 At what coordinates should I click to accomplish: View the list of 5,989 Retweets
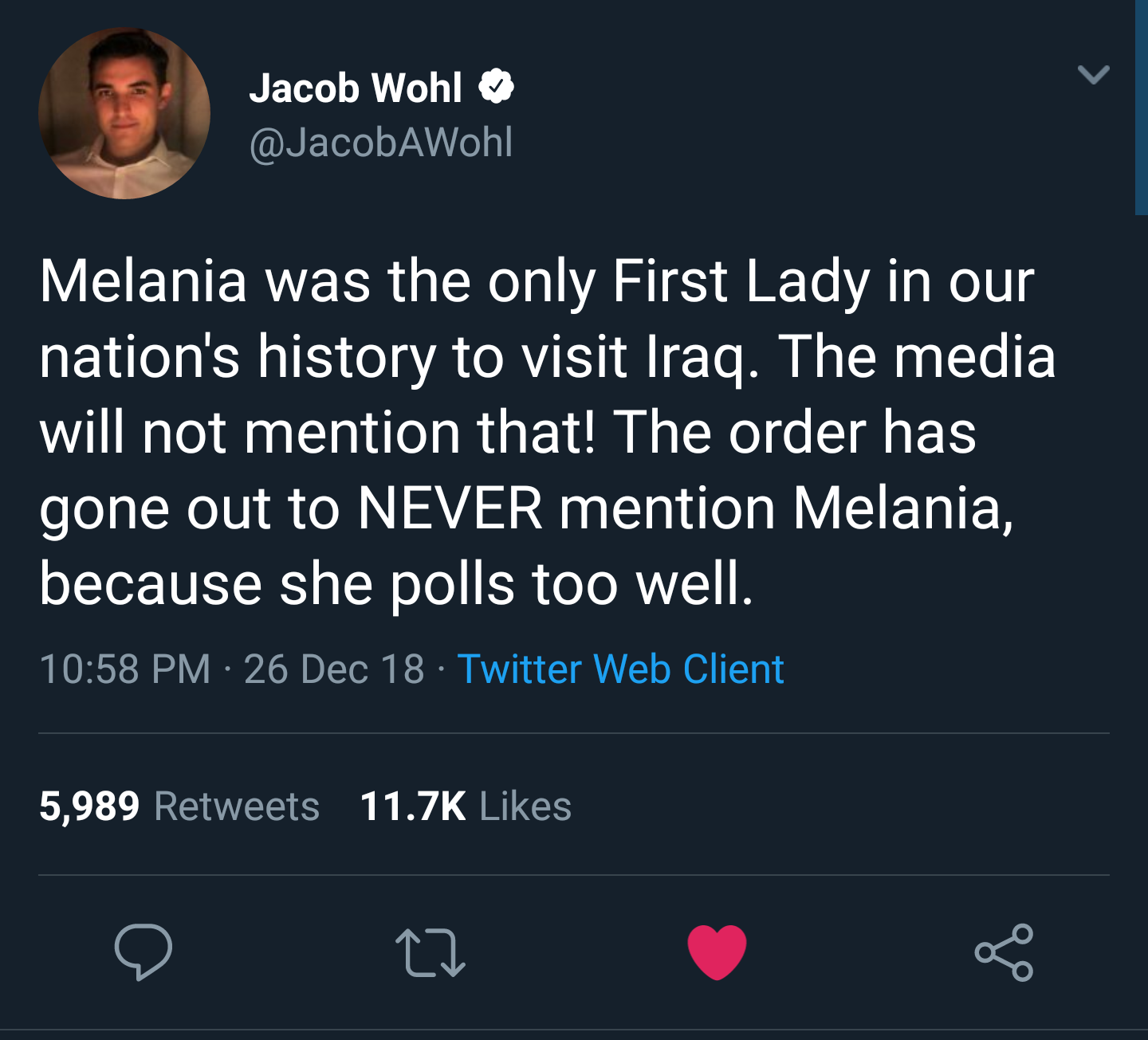point(179,806)
